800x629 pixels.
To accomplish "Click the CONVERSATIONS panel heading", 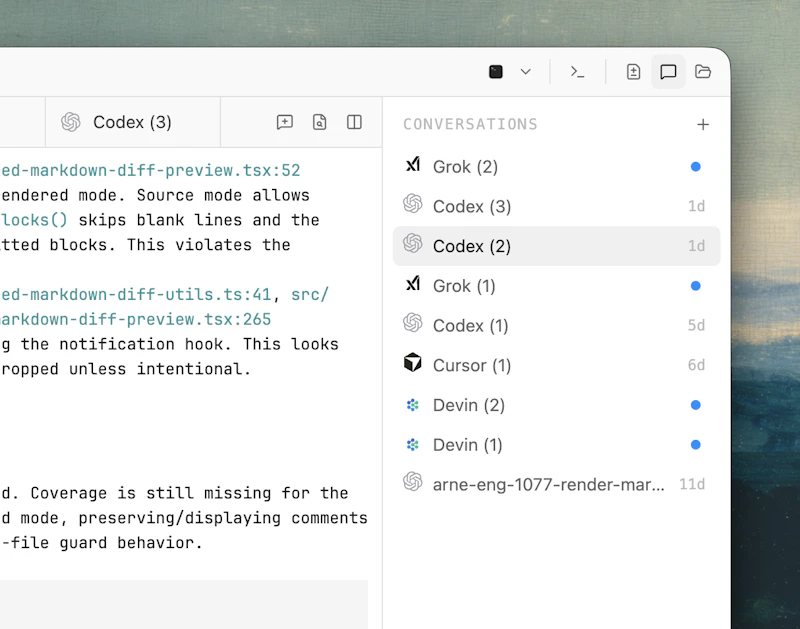I will click(x=470, y=124).
